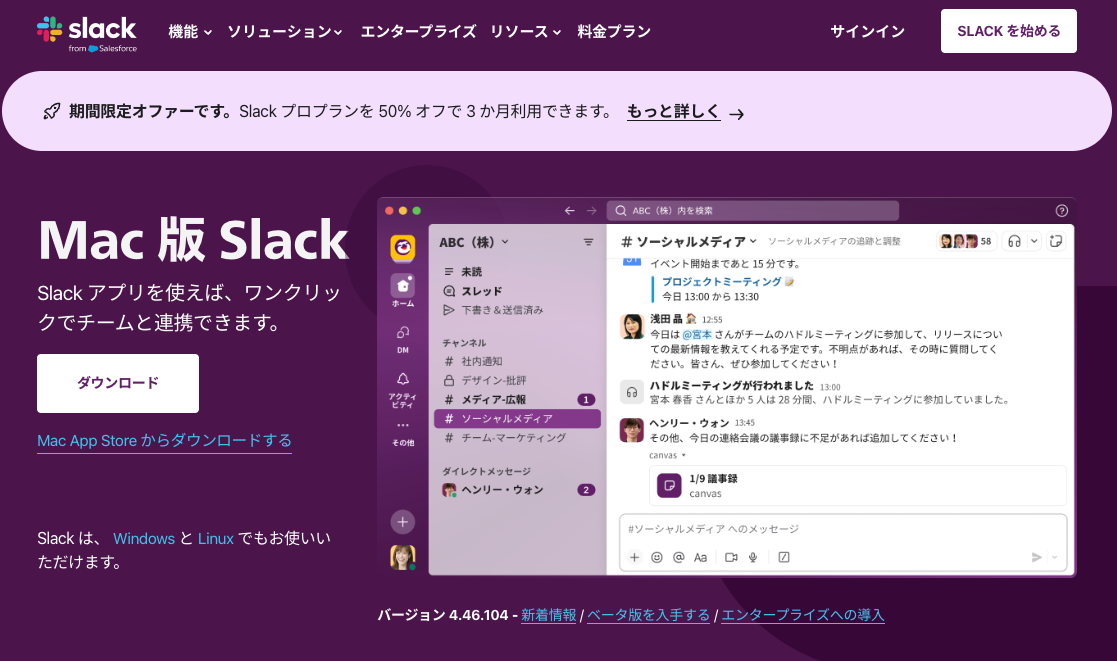Follow the もっと詳しく offer link

pyautogui.click(x=672, y=113)
